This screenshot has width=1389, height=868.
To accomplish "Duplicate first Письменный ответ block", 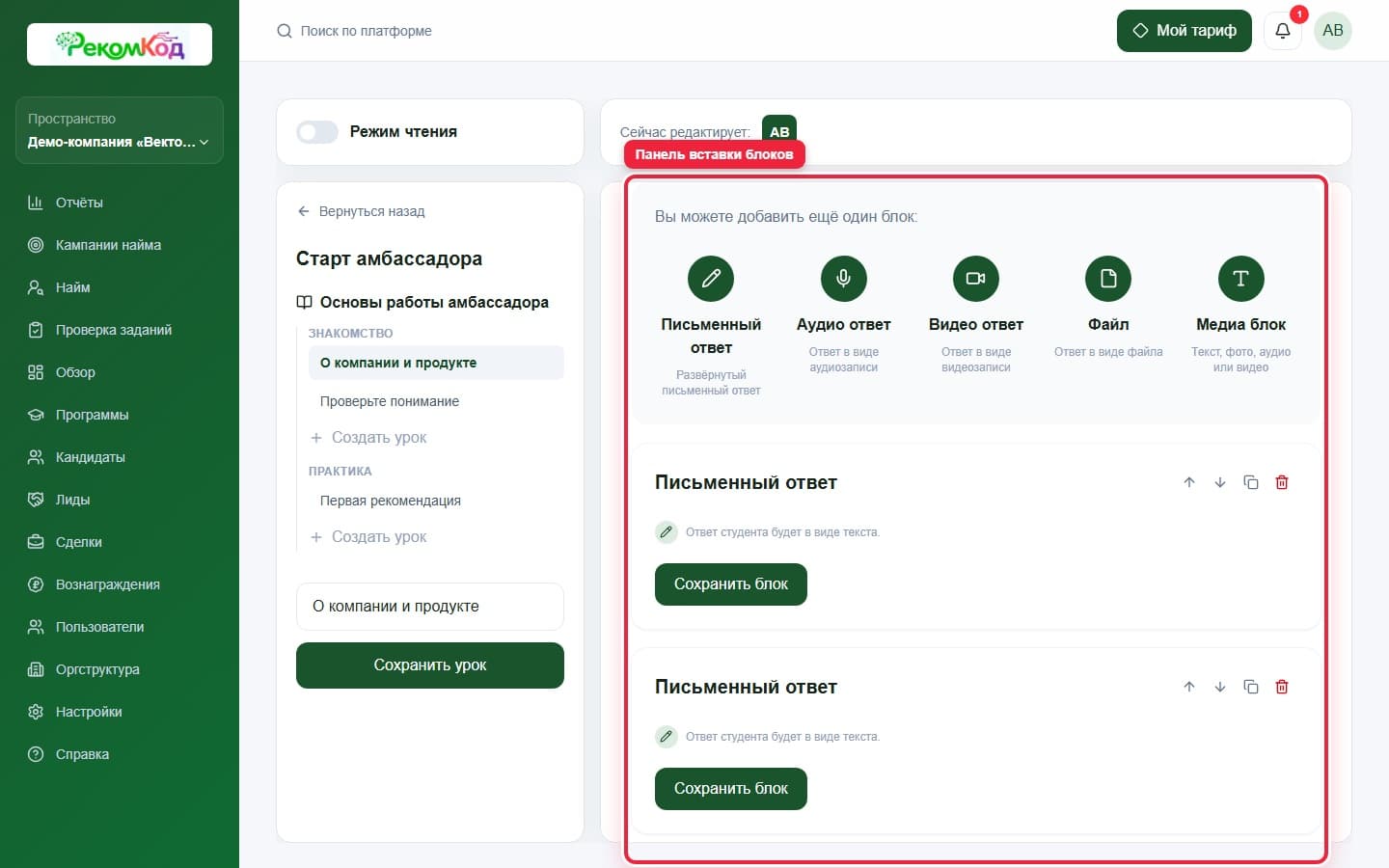I will pos(1251,482).
